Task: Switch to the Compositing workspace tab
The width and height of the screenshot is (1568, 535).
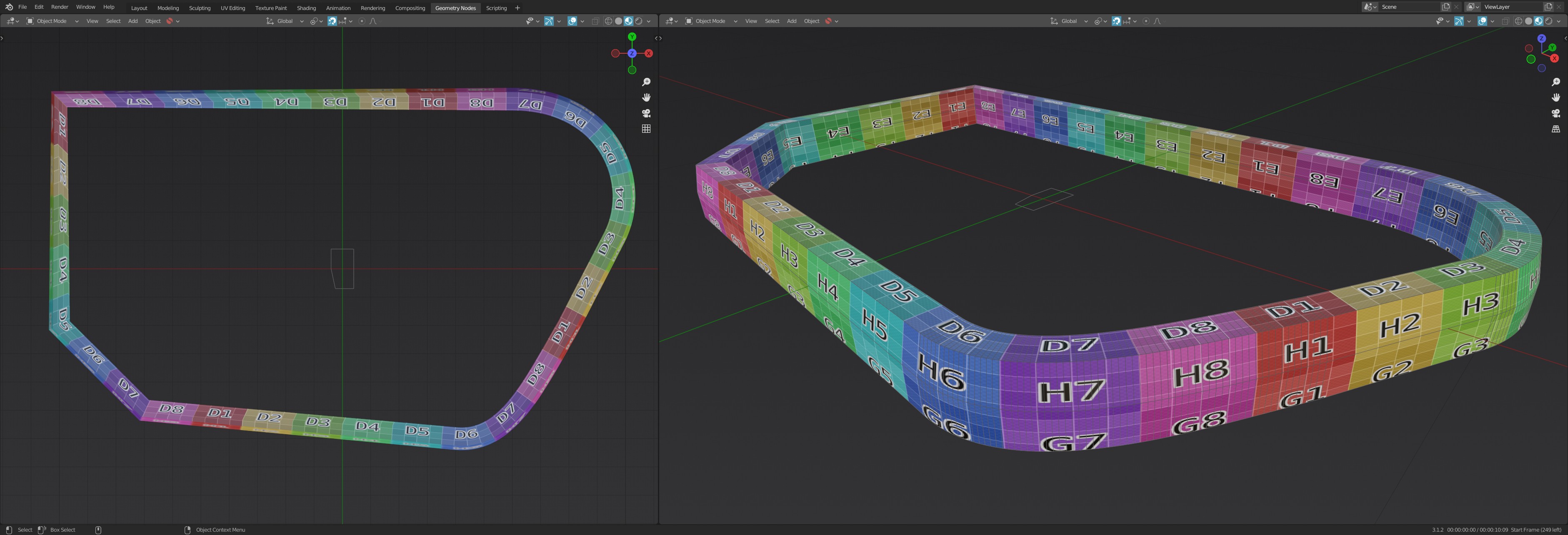Action: pyautogui.click(x=410, y=8)
